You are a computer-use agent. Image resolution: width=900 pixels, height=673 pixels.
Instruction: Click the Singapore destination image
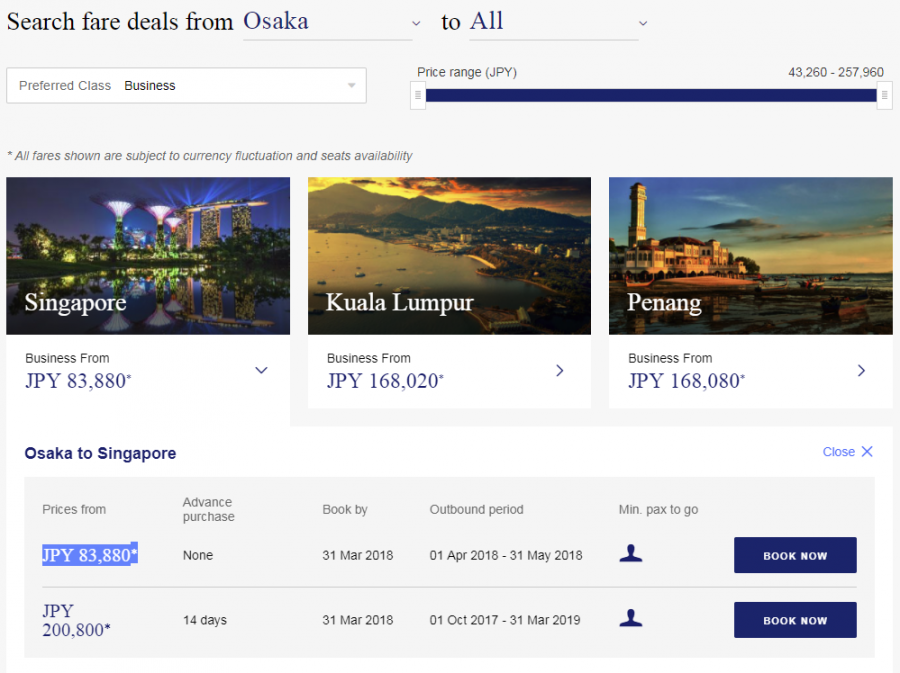148,255
